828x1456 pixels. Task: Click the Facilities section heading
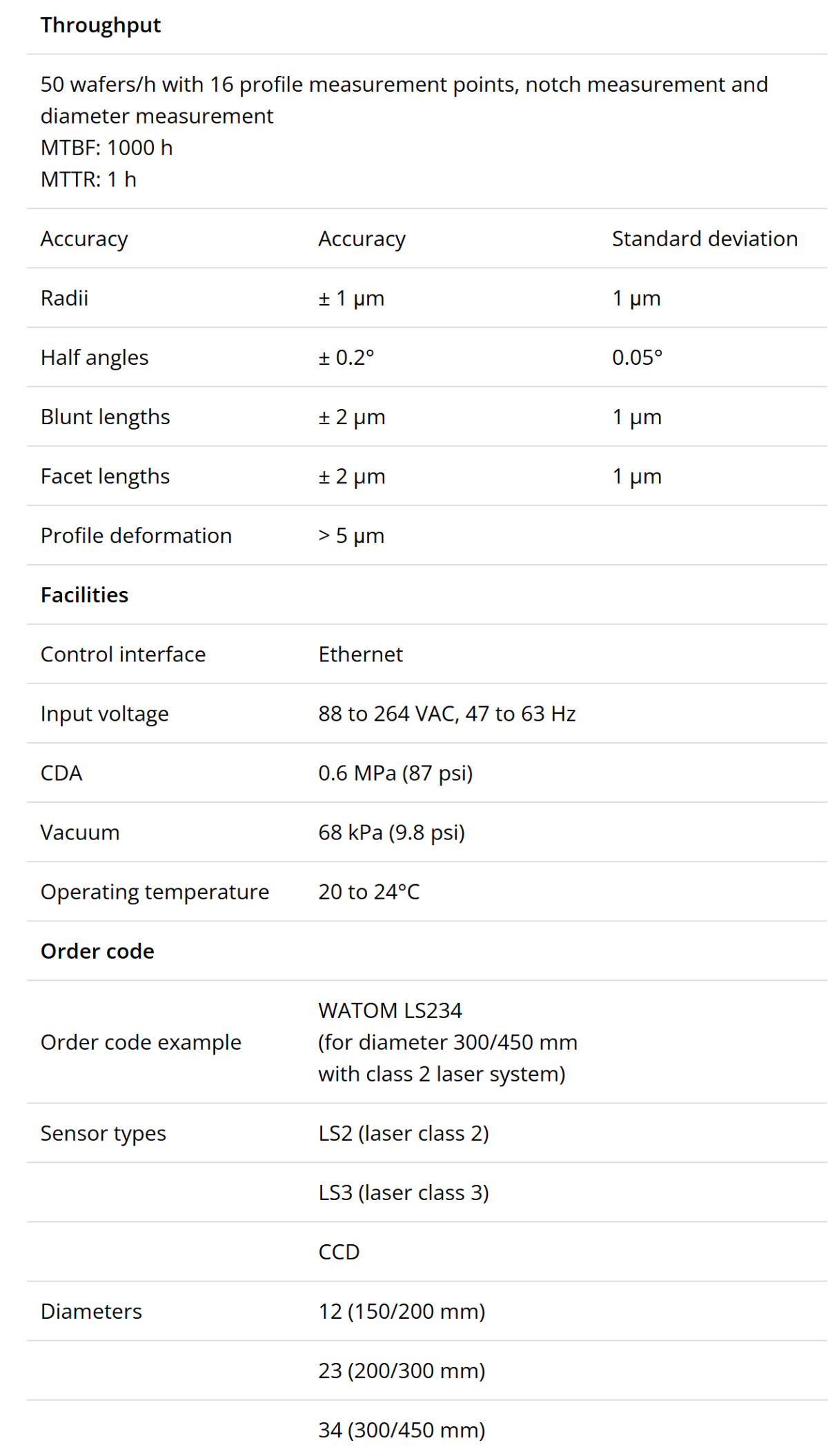pos(84,595)
